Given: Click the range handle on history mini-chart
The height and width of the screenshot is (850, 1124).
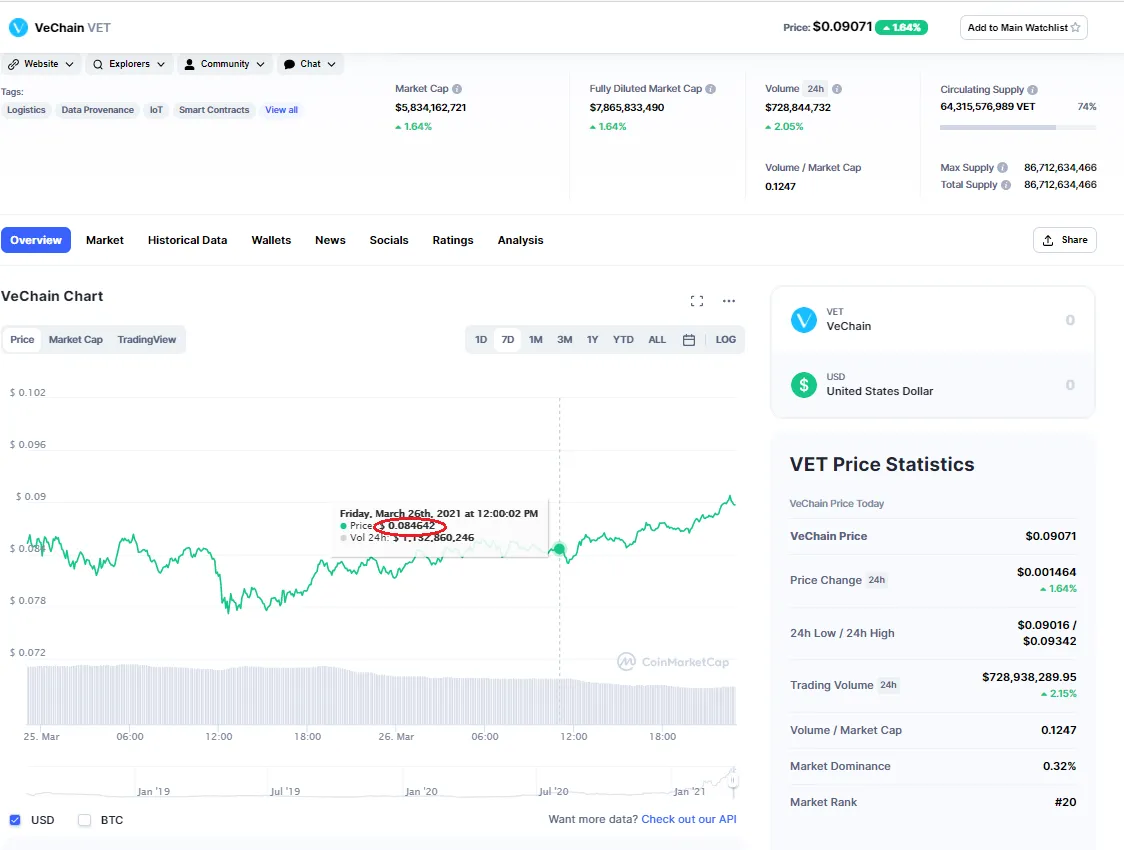Looking at the screenshot, I should click(x=733, y=781).
